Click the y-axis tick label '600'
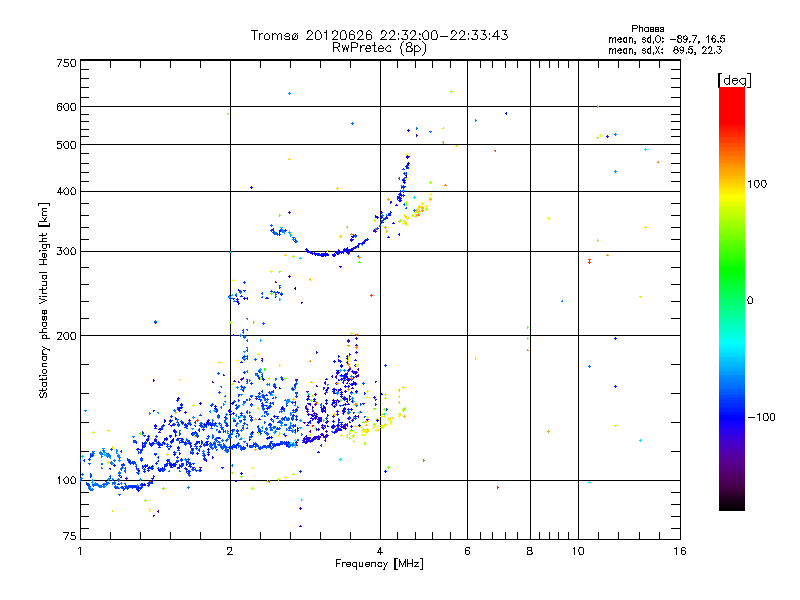Viewport: 800px width, 600px height. pyautogui.click(x=66, y=107)
